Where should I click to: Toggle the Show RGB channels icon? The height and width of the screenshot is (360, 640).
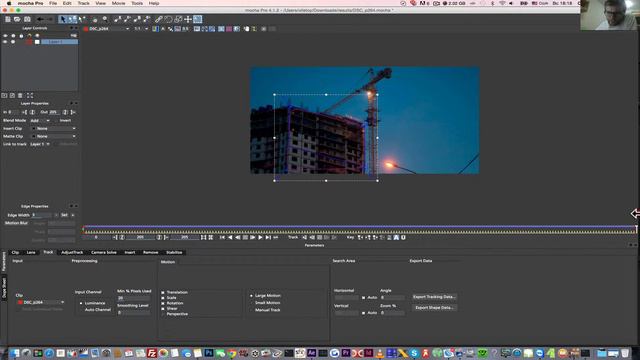[x=155, y=29]
